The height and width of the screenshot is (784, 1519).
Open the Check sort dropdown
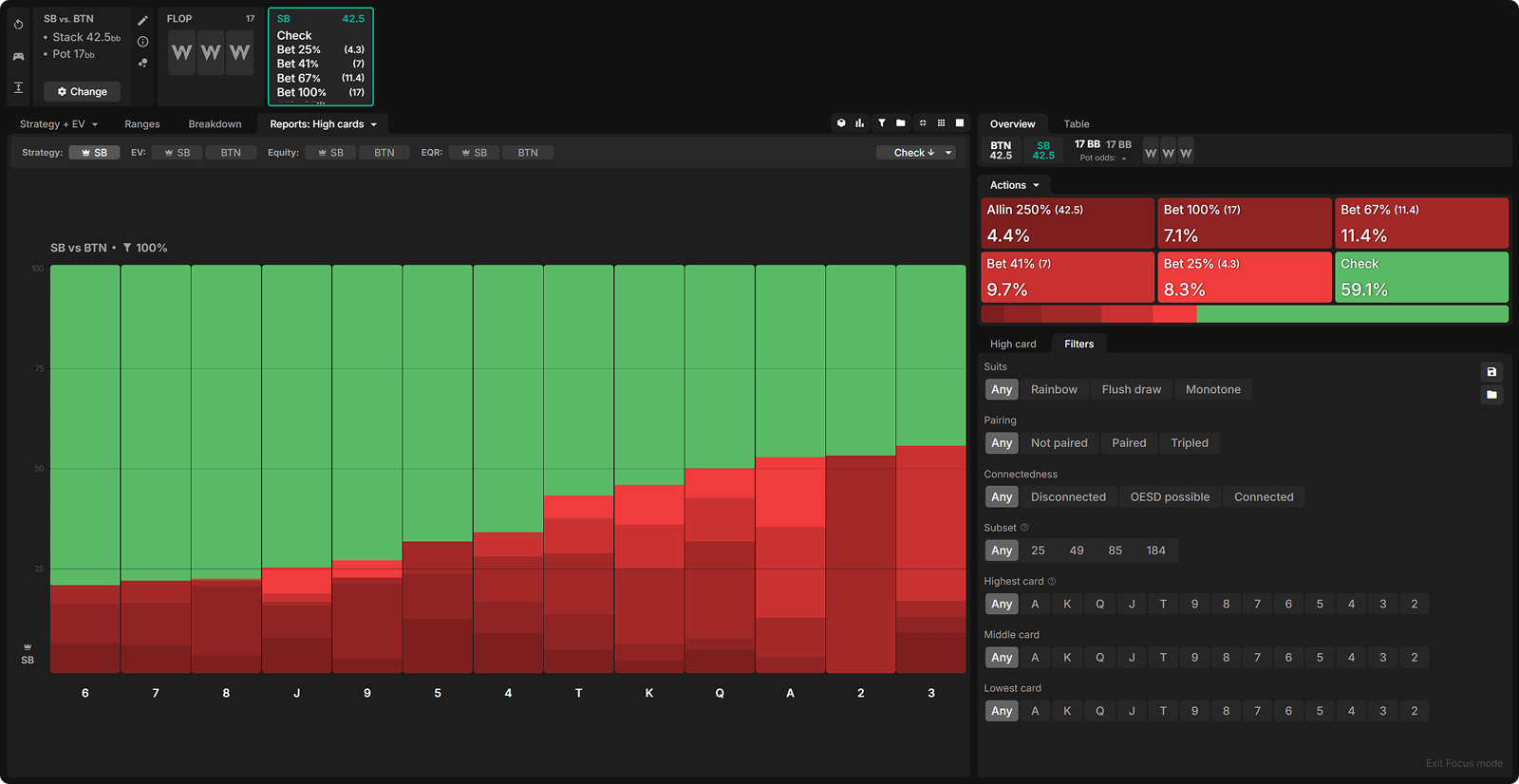(x=915, y=153)
